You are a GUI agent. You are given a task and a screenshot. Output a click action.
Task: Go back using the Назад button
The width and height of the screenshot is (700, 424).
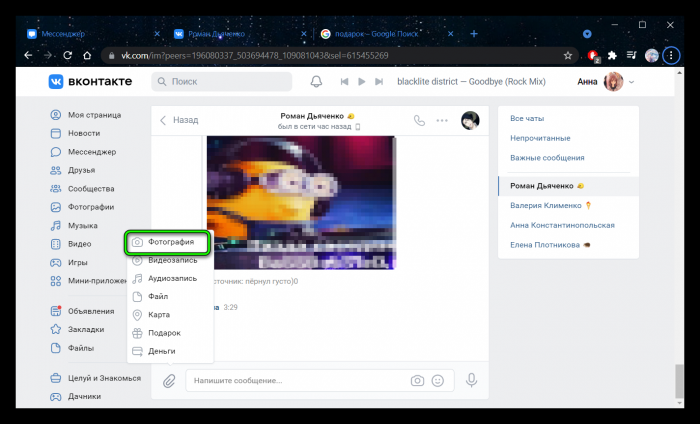179,120
